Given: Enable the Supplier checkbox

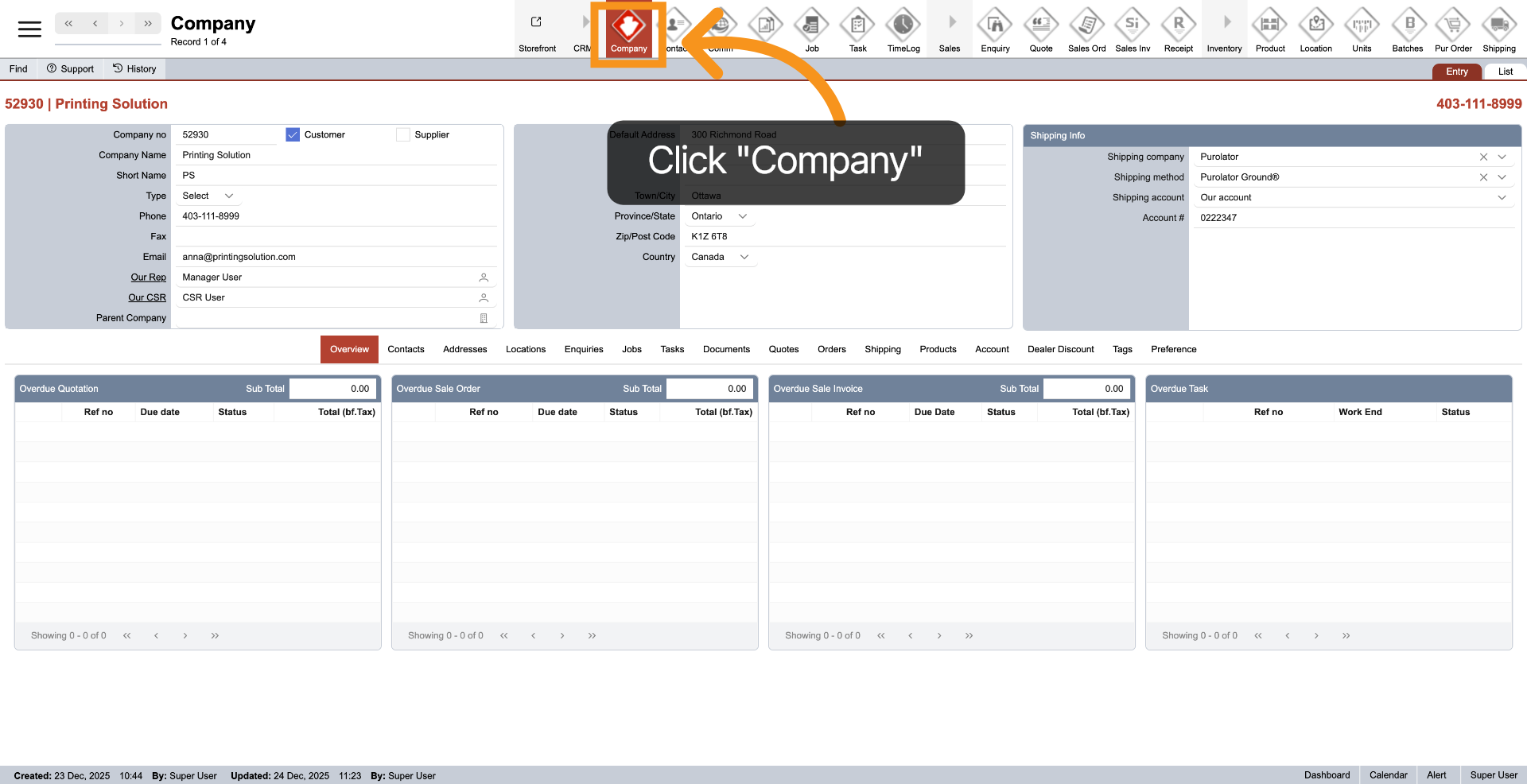Looking at the screenshot, I should [x=403, y=135].
